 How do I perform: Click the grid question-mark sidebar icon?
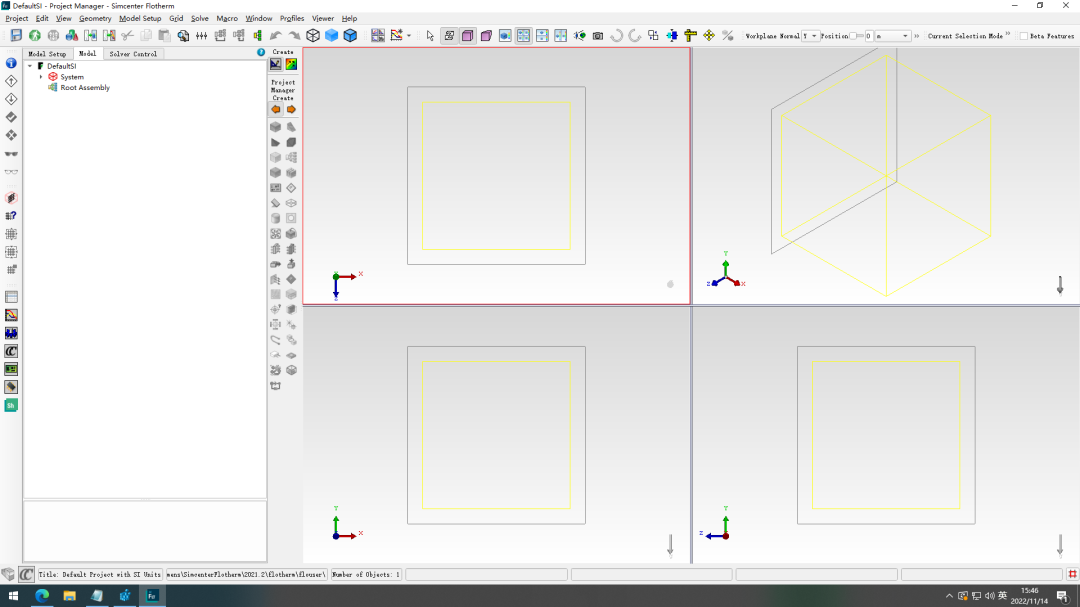[x=11, y=216]
